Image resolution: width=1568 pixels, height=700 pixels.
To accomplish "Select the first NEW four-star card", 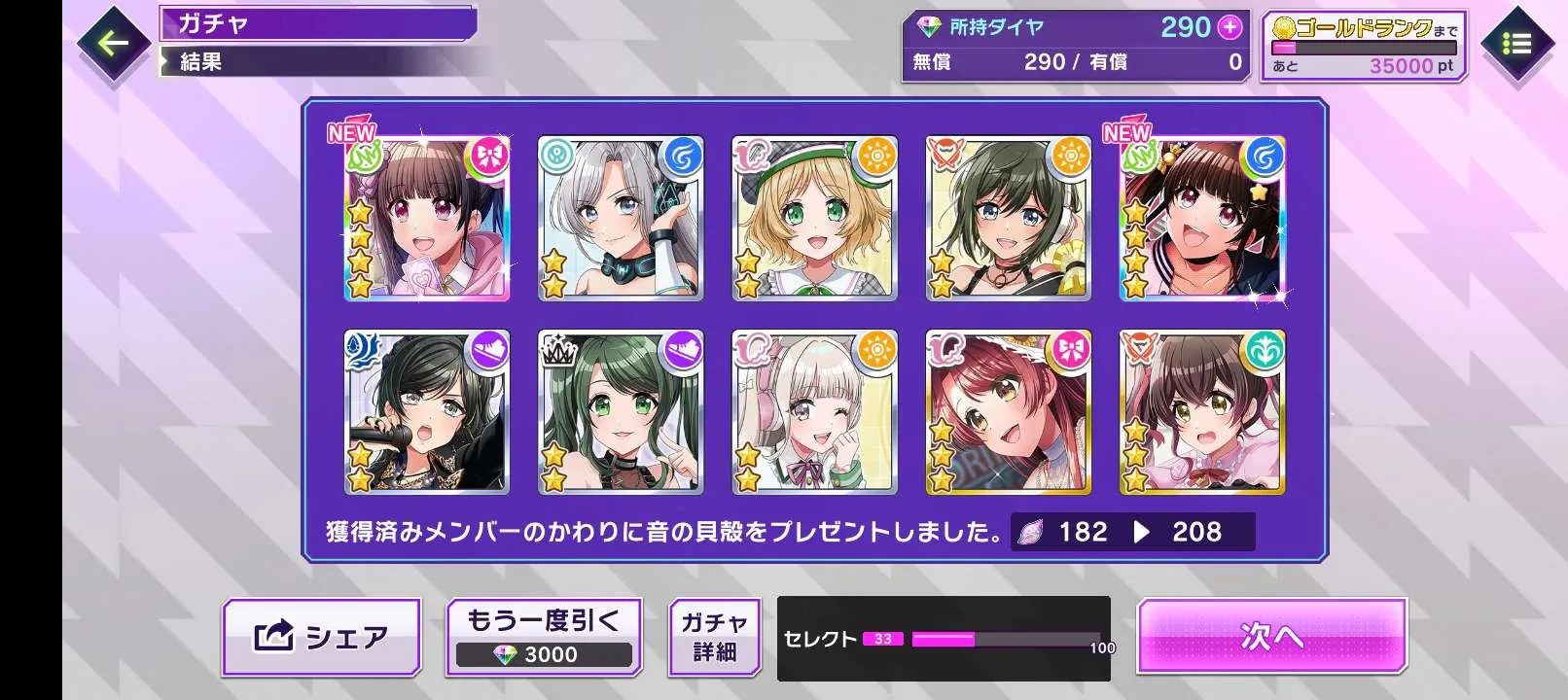I will 426,218.
